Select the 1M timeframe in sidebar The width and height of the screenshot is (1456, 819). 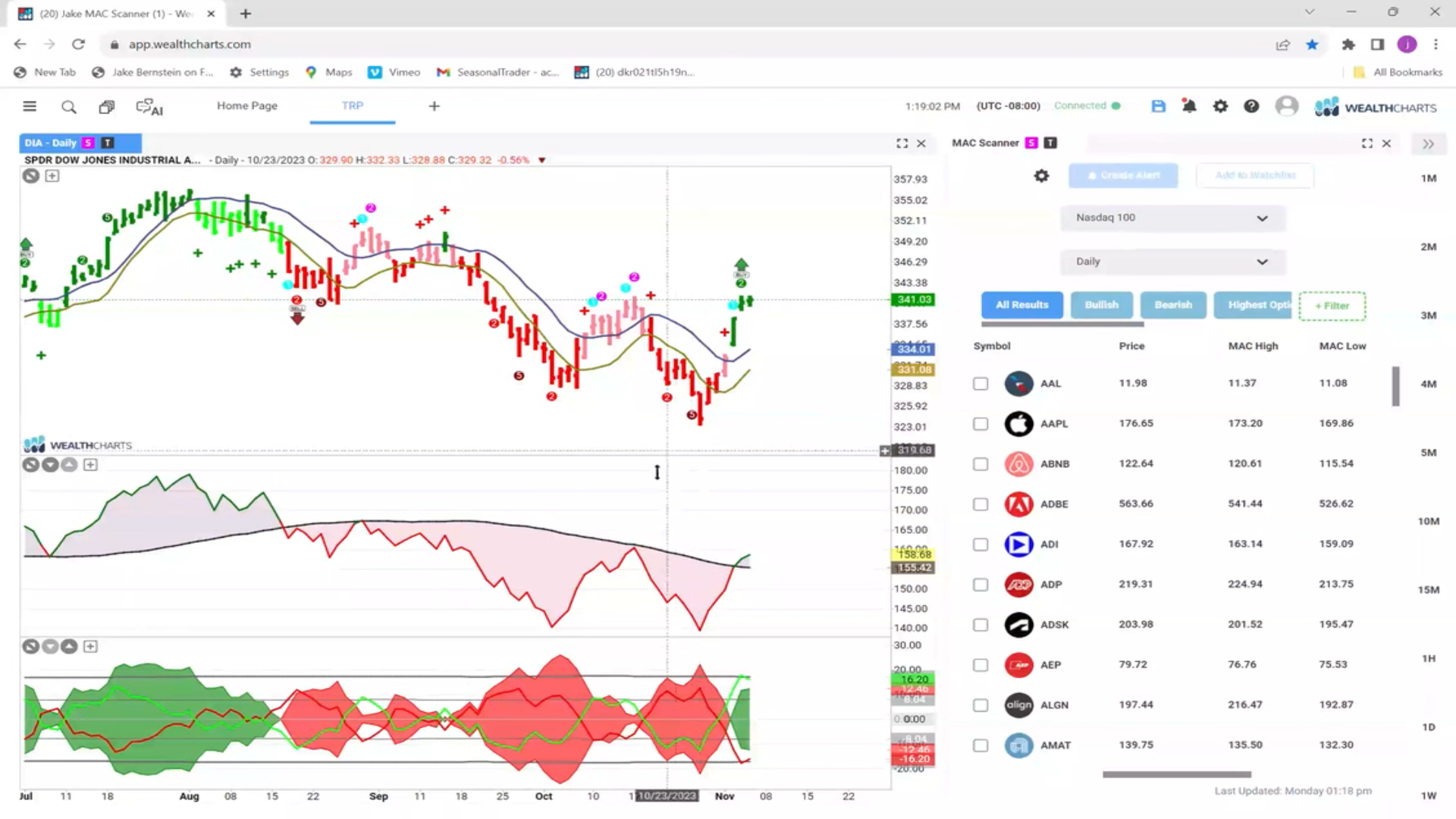click(1429, 178)
